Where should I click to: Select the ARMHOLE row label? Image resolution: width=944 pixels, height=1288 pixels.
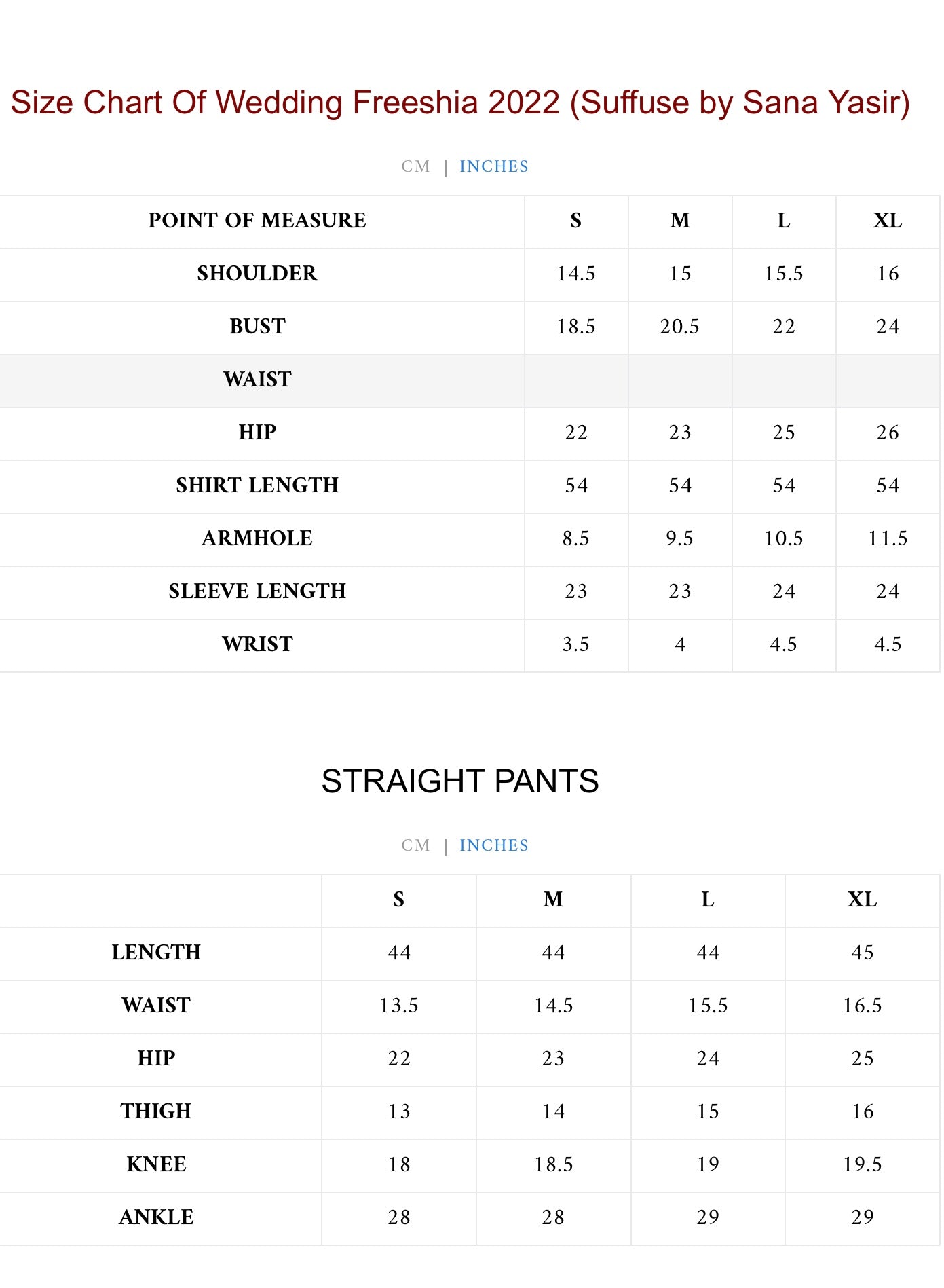point(257,538)
